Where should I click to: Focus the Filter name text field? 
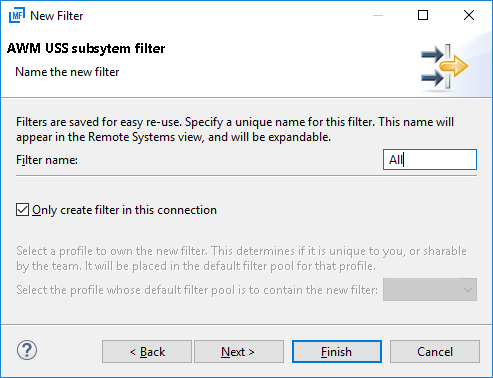click(430, 160)
